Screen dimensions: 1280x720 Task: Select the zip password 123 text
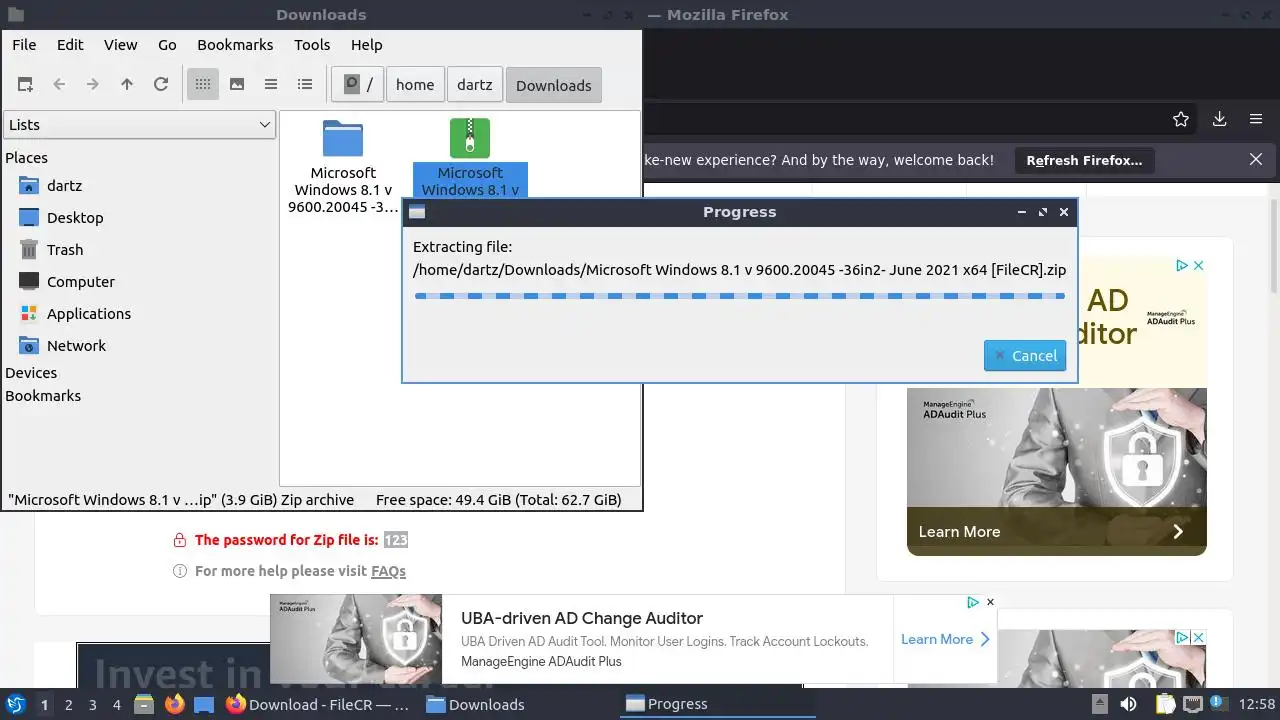tap(396, 540)
